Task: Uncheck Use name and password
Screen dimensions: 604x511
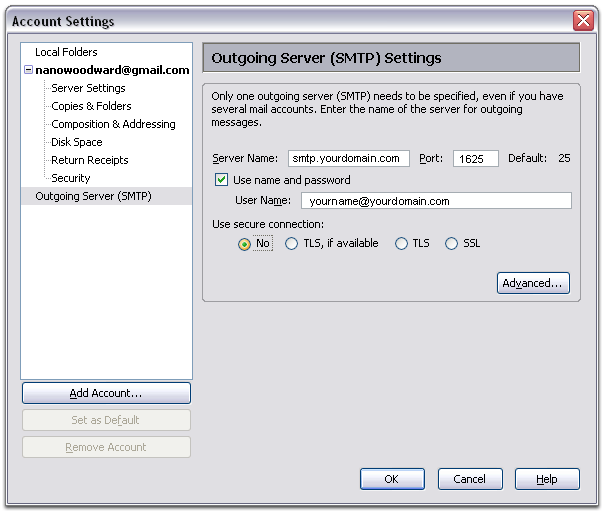Action: pos(221,180)
